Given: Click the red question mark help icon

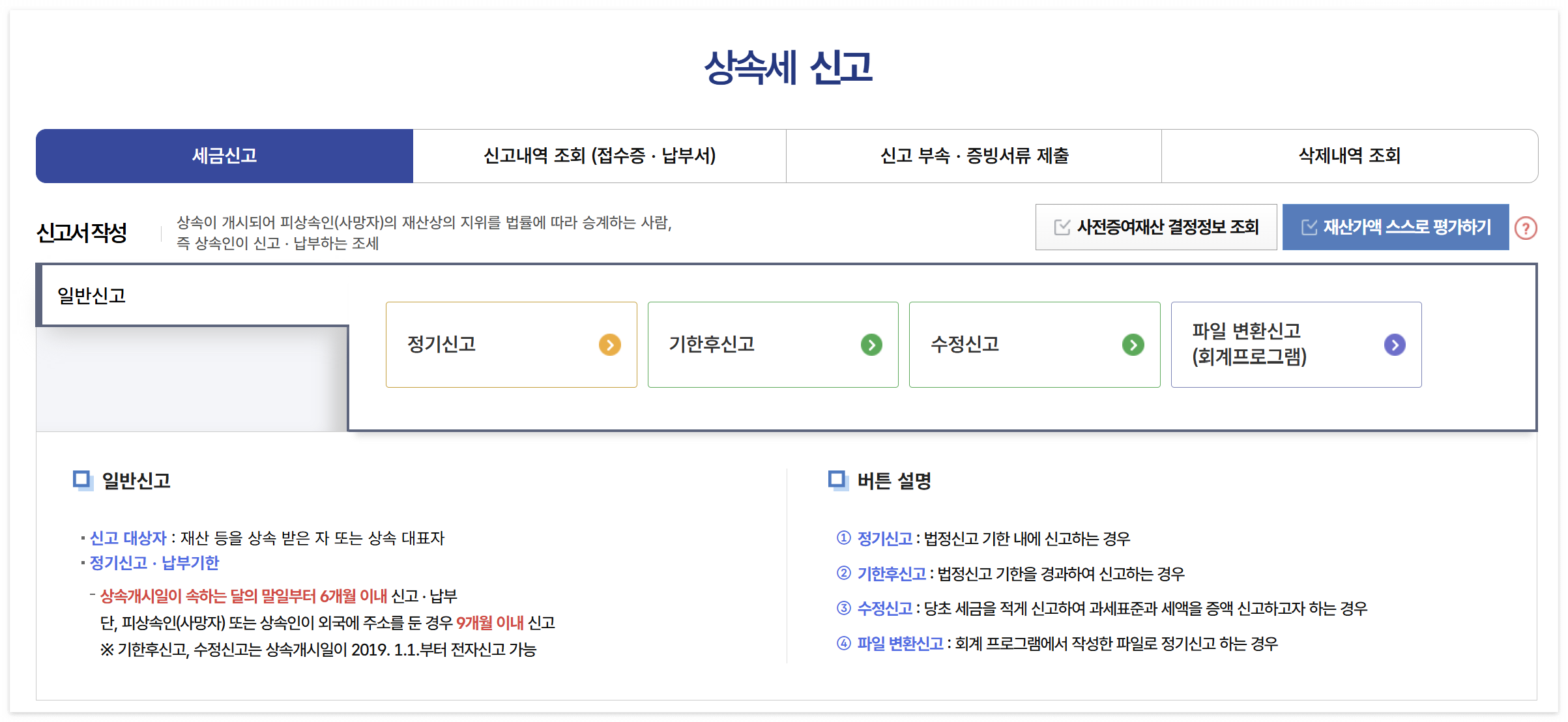Looking at the screenshot, I should [1526, 228].
